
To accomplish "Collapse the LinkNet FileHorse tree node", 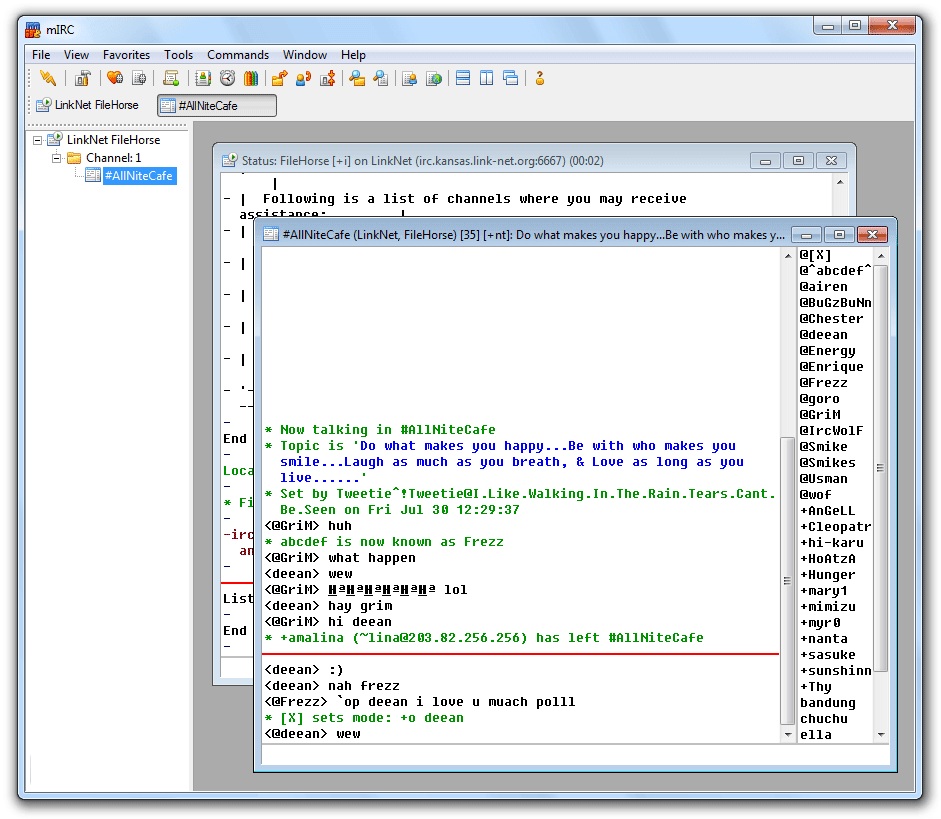I will 37,140.
